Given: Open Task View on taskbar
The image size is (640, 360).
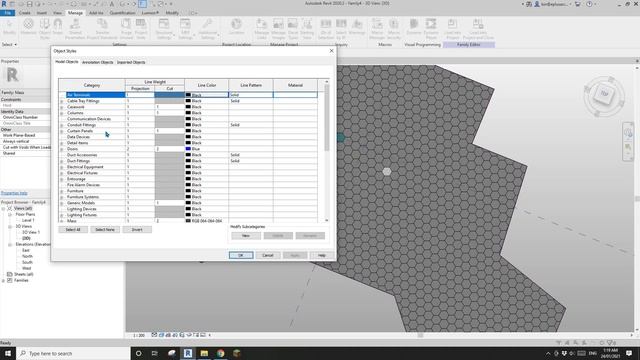Looking at the screenshot, I should 155,353.
